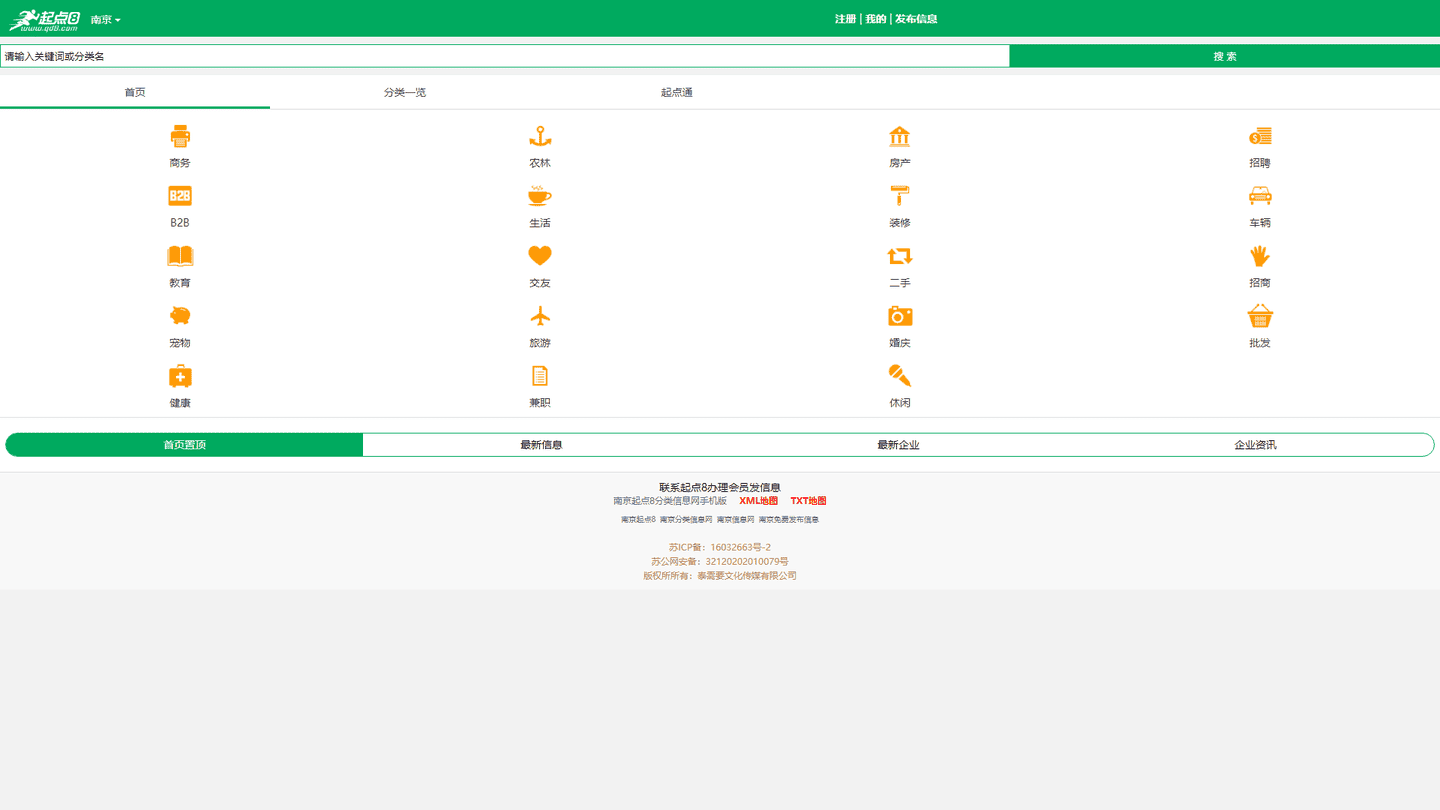
Task: Click the 起点8 site logo
Action: (x=44, y=20)
